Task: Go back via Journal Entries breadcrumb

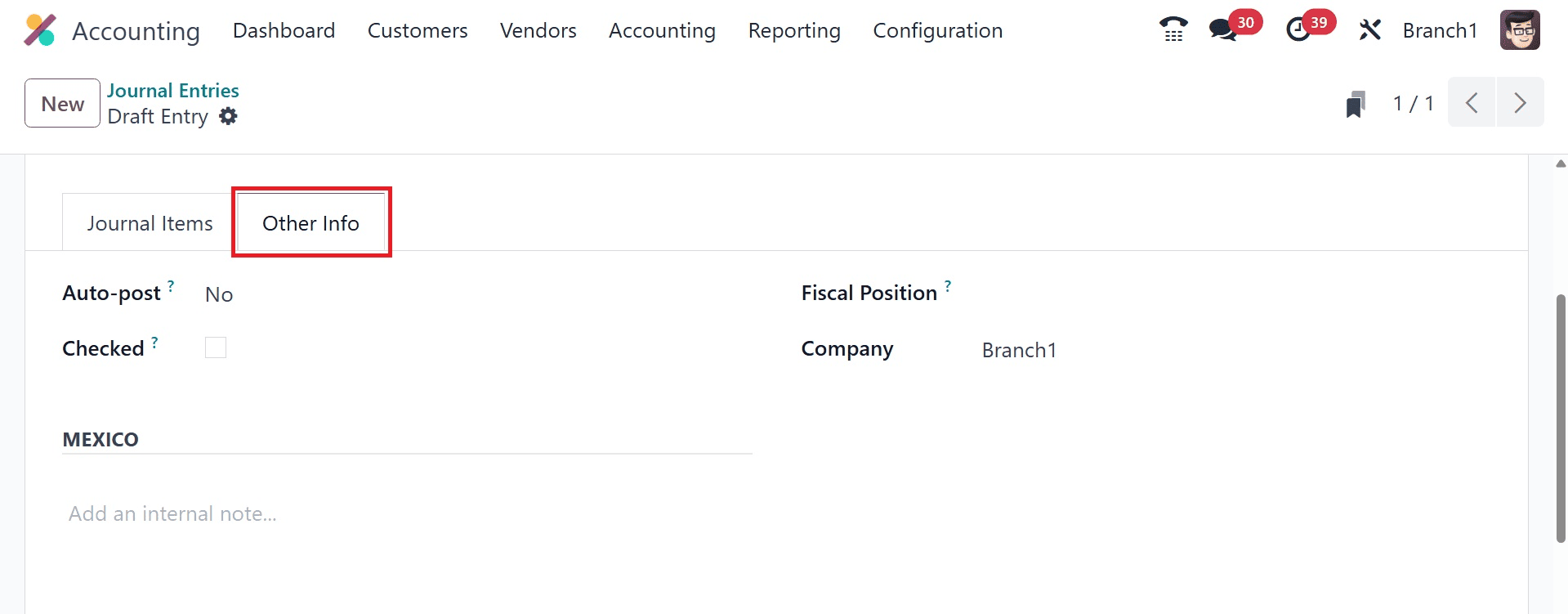Action: 173,90
